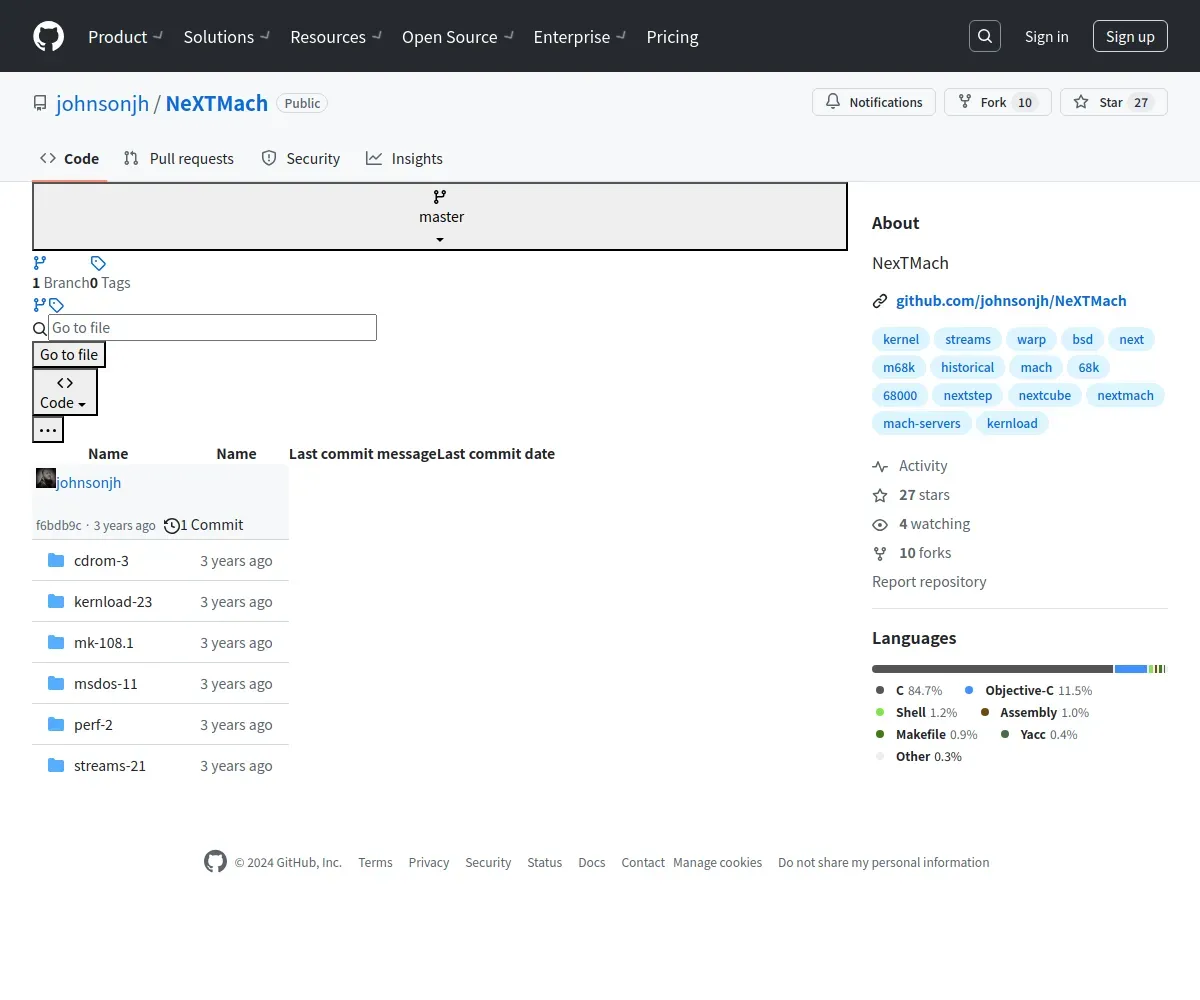The image size is (1200, 1000).
Task: Click the repository icon beside johnsonjh
Action: coord(40,103)
